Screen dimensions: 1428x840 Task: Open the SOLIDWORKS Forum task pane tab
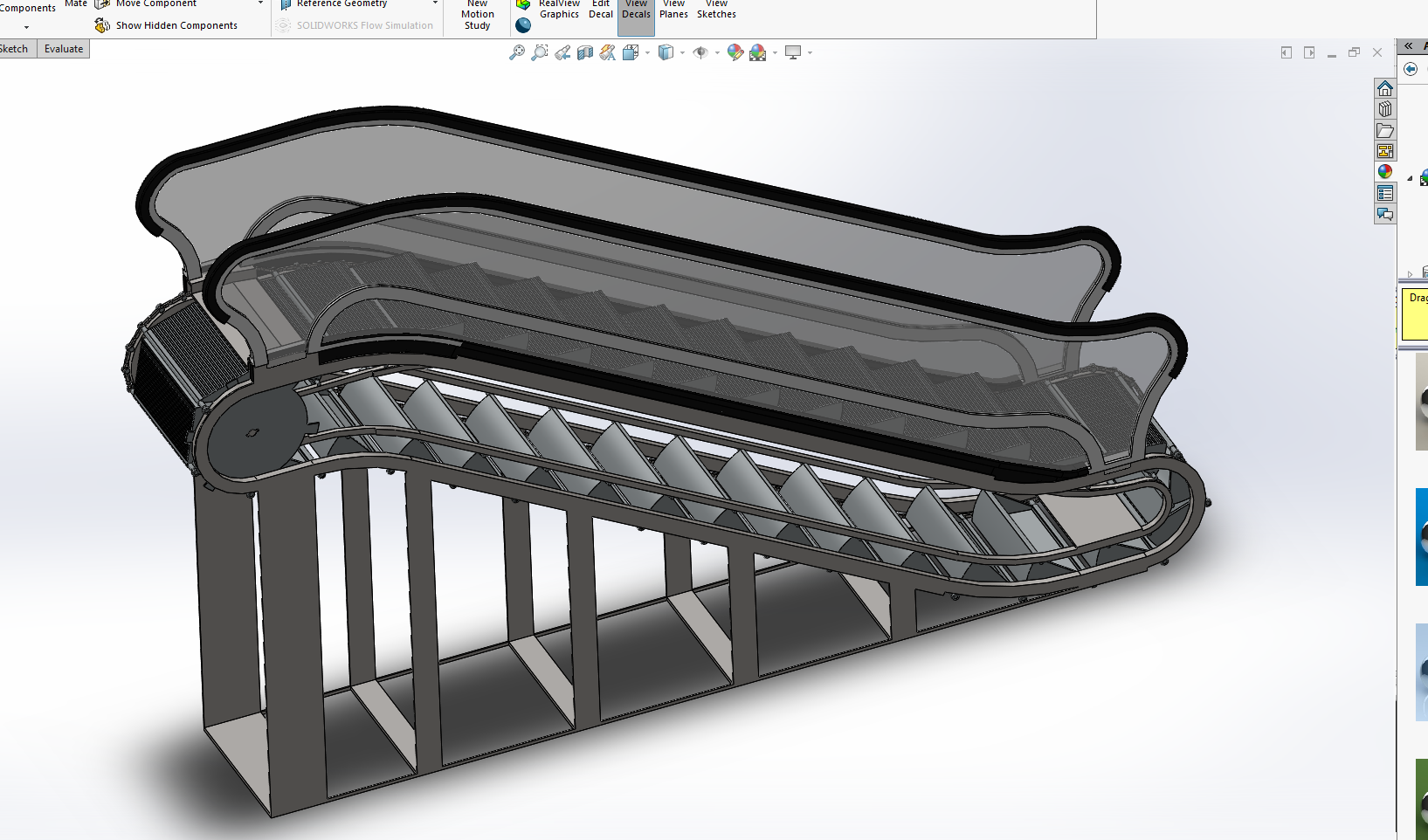click(1385, 214)
